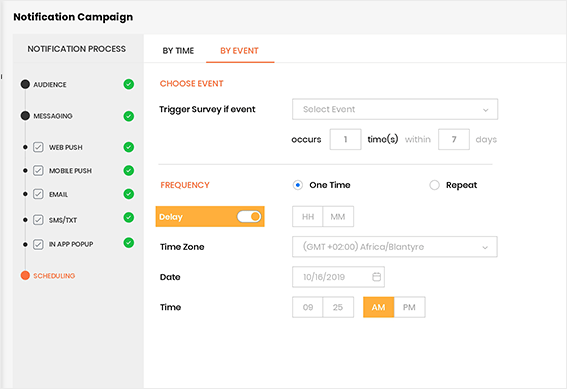Screen dimensions: 567x389
Task: Choose the PM button
Action: point(409,307)
